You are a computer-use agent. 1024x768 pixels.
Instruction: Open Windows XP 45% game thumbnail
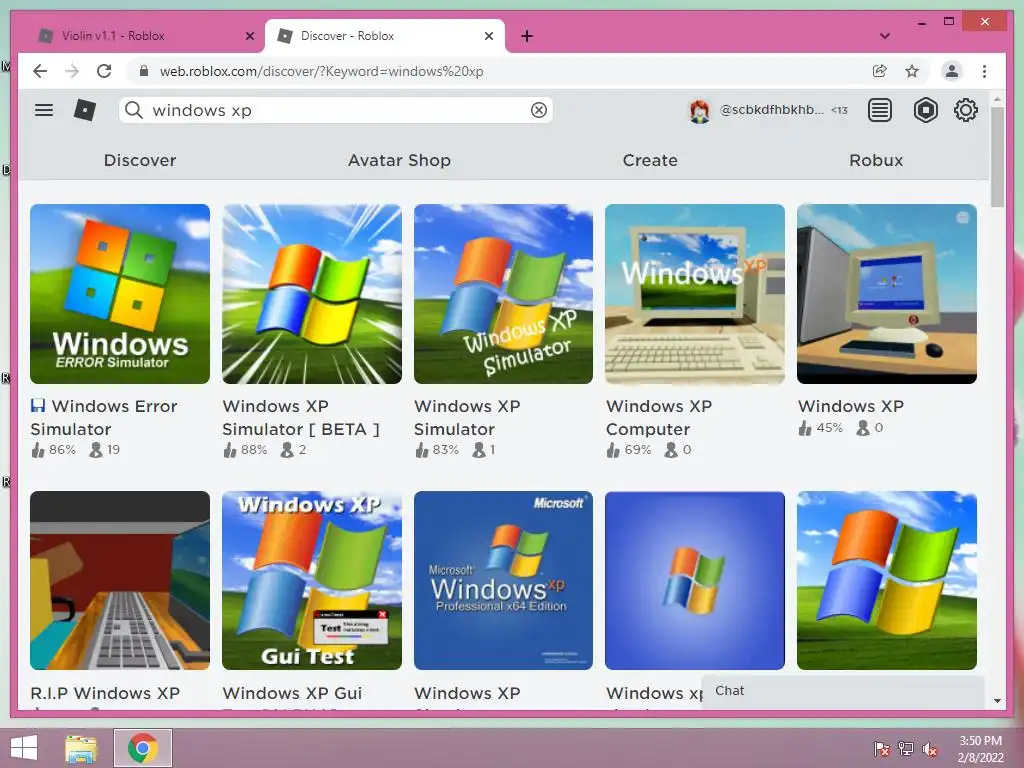(x=887, y=294)
